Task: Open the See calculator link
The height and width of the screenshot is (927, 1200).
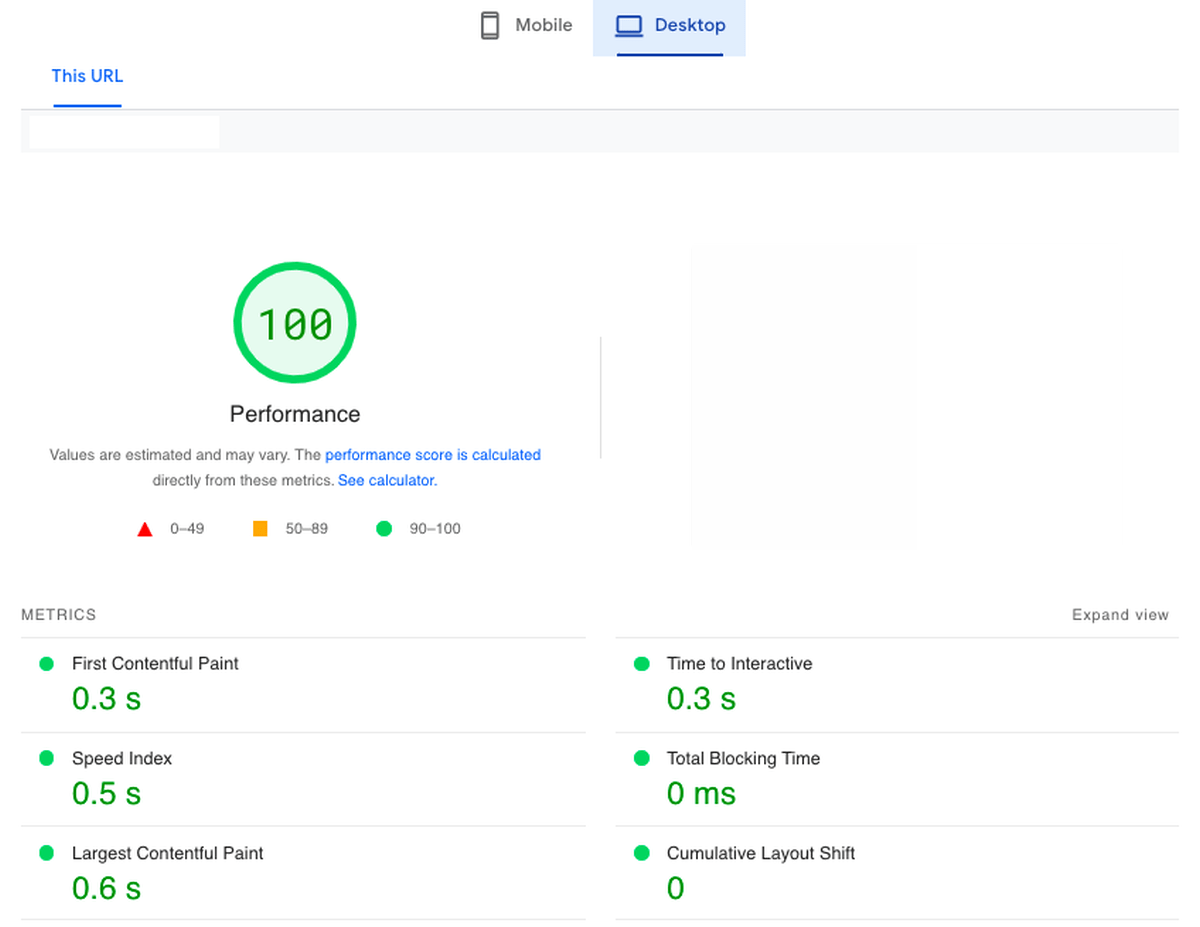Action: [x=386, y=480]
